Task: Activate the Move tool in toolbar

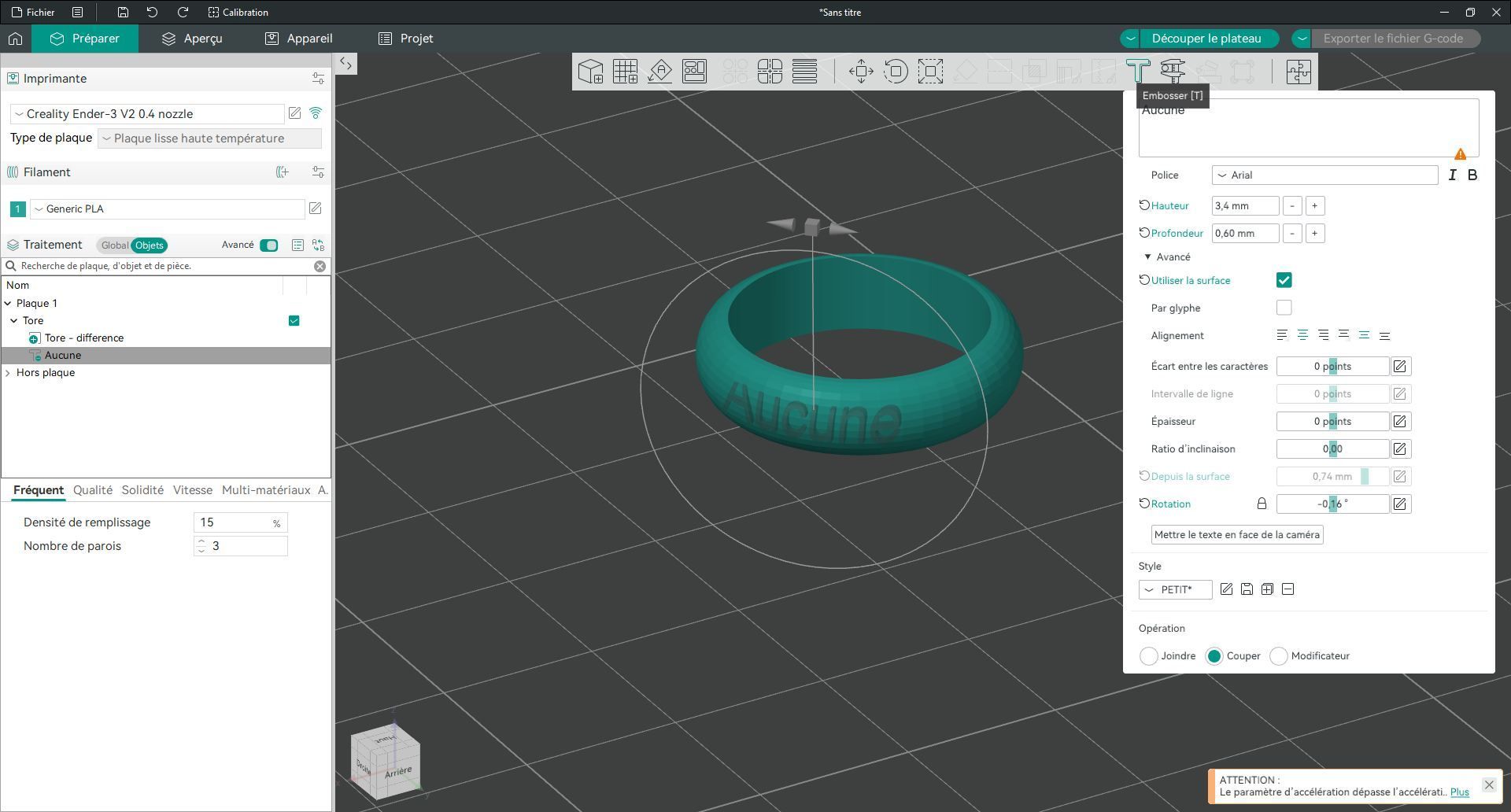Action: (x=861, y=72)
